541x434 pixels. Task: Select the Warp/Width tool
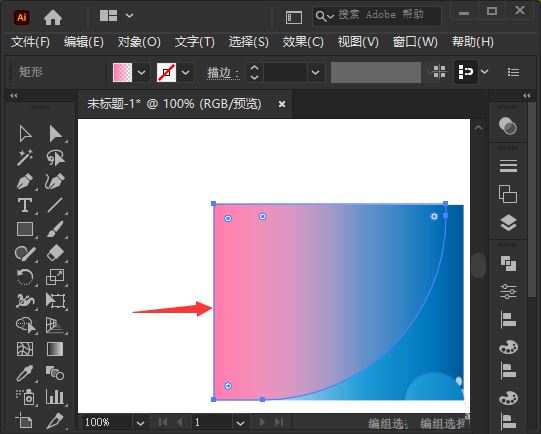[25, 301]
